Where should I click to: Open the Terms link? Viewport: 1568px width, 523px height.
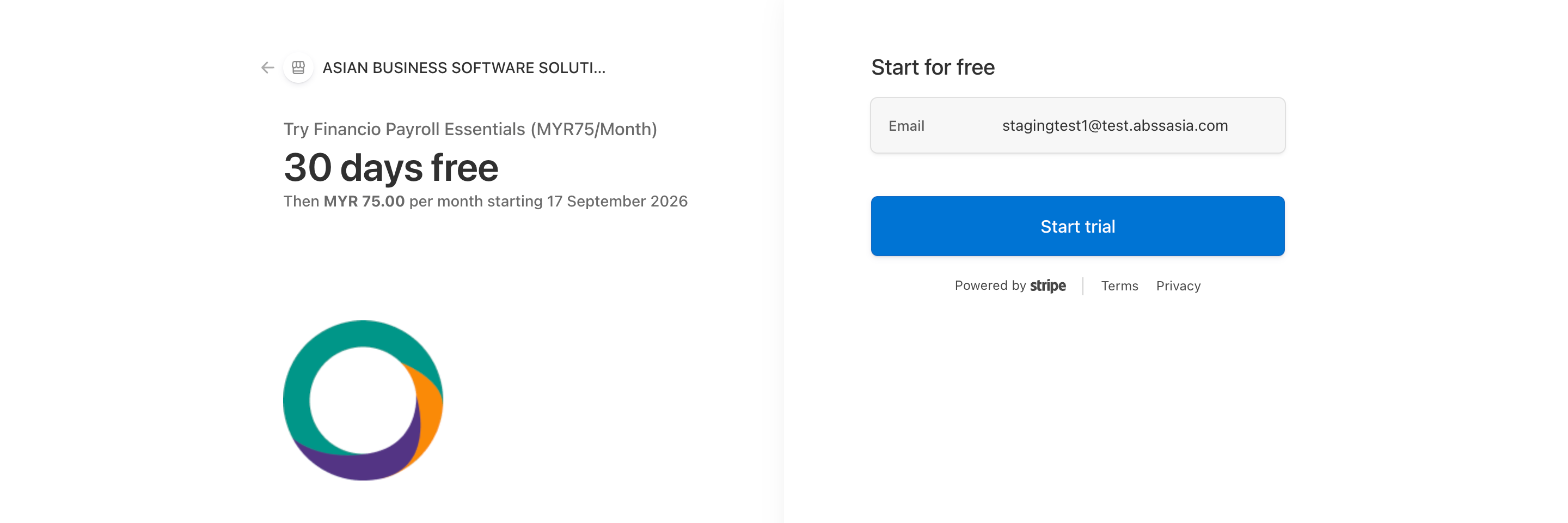[1119, 285]
